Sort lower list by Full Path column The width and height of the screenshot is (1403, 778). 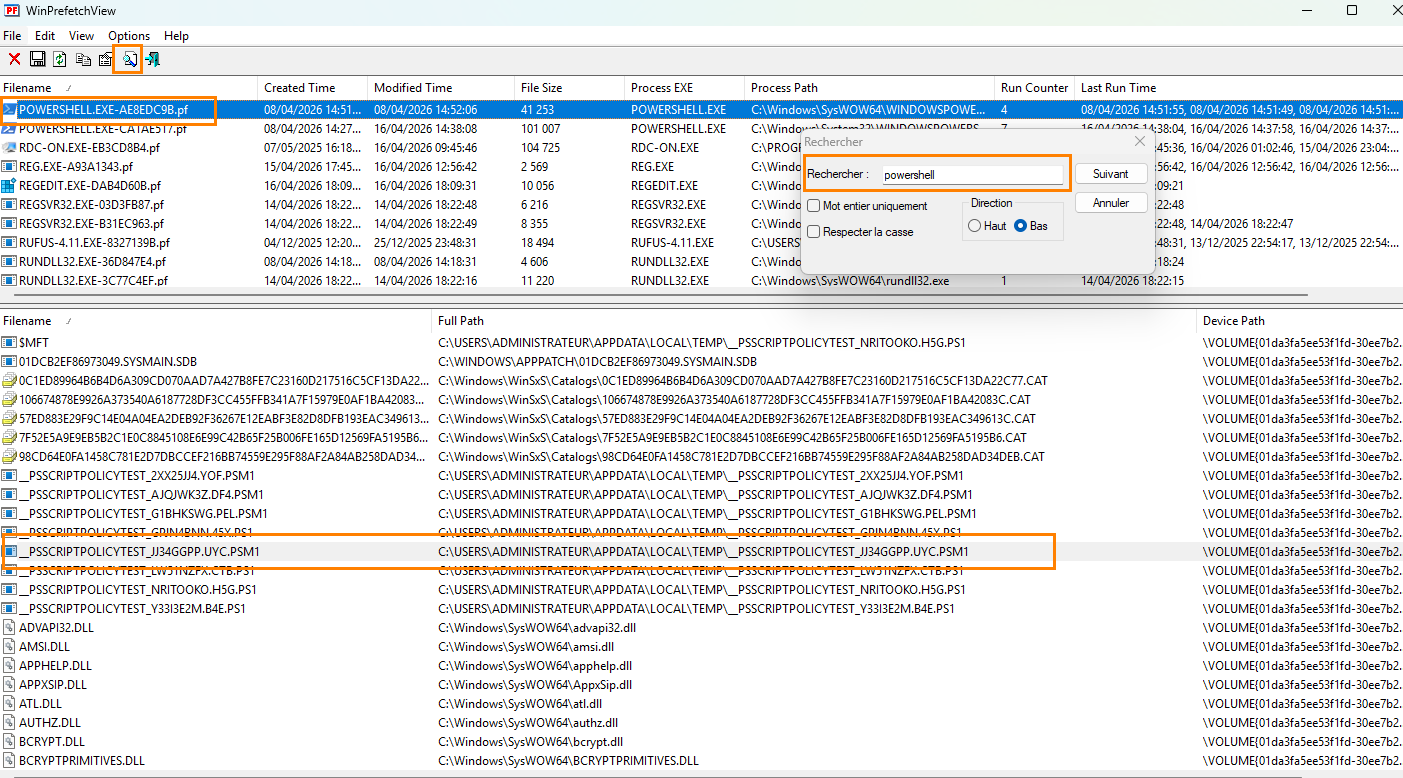click(815, 321)
